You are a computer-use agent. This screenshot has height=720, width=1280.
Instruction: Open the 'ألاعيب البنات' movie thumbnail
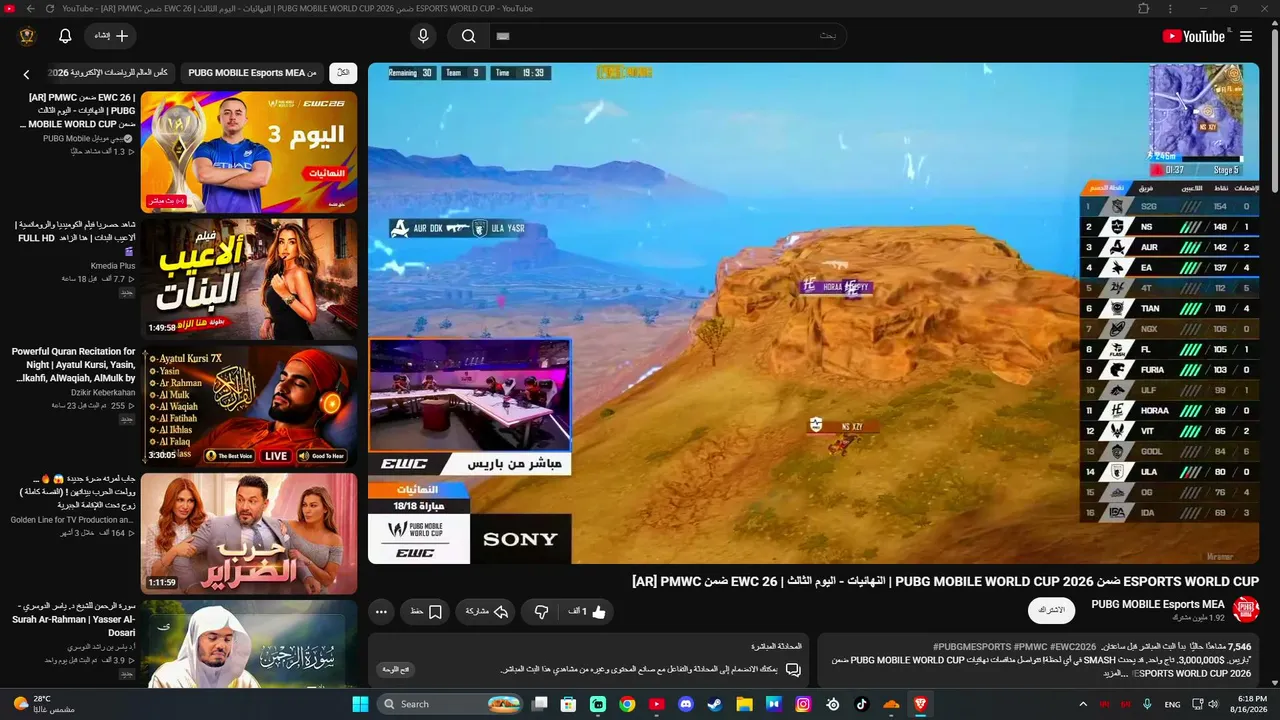pyautogui.click(x=249, y=279)
